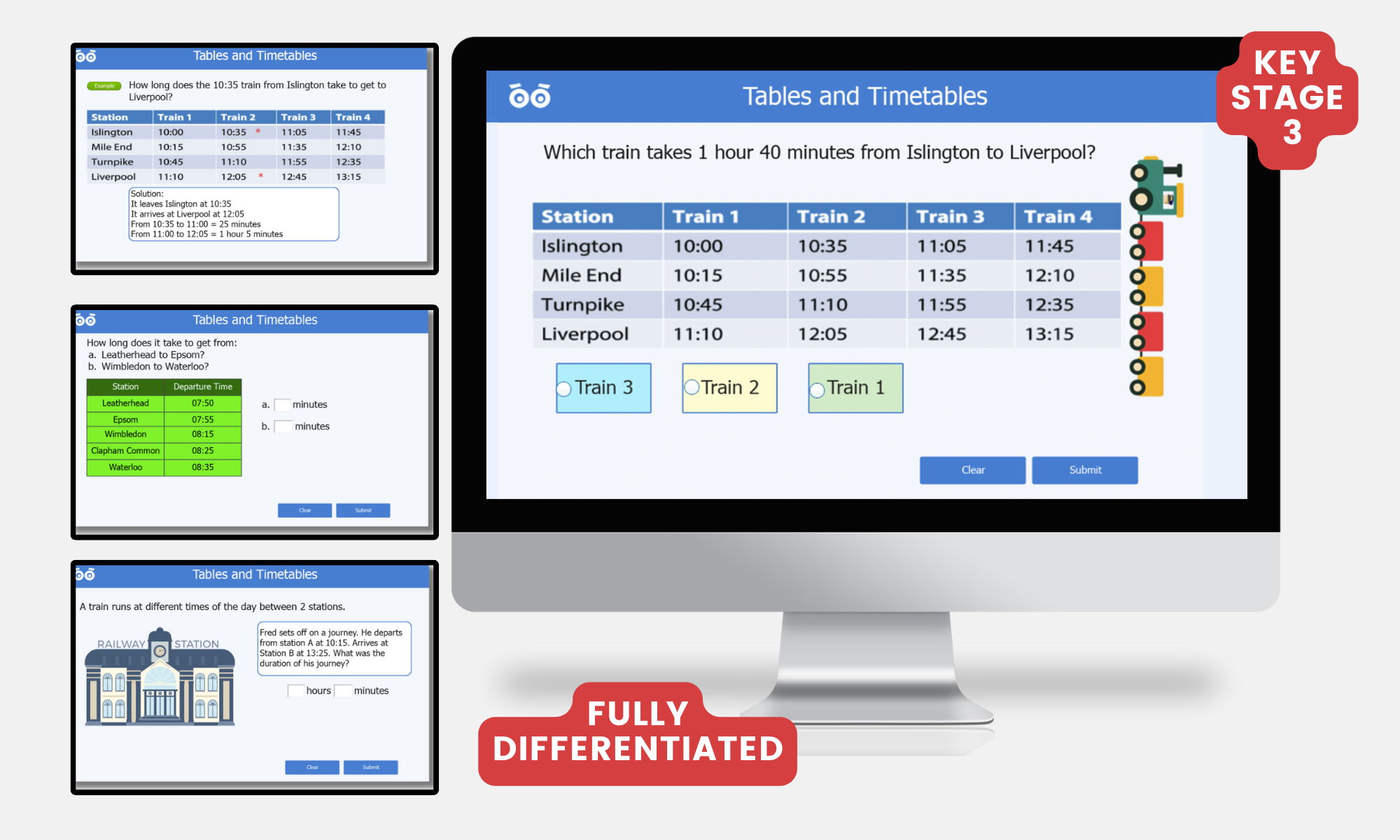
Task: Open Tables and Timetables title bar
Action: [x=823, y=97]
